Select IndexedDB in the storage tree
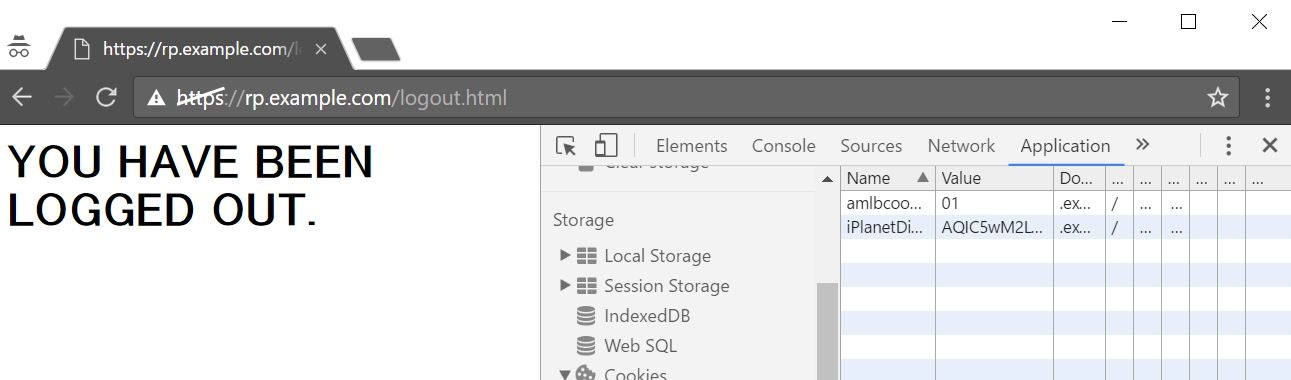The image size is (1291, 380). click(x=647, y=316)
